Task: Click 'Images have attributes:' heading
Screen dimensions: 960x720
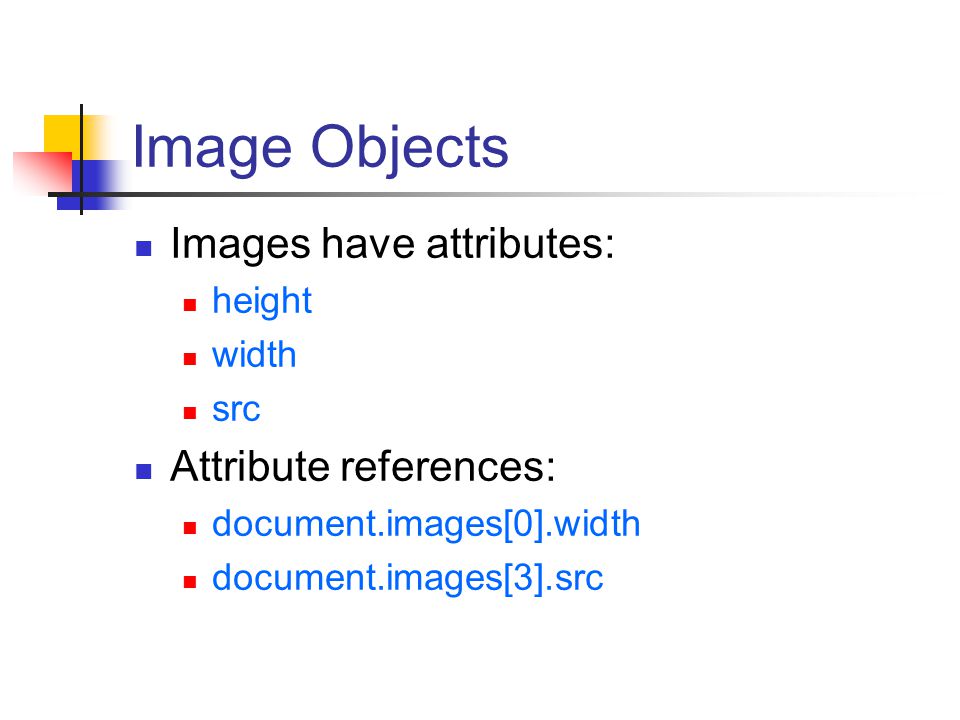Action: [392, 244]
